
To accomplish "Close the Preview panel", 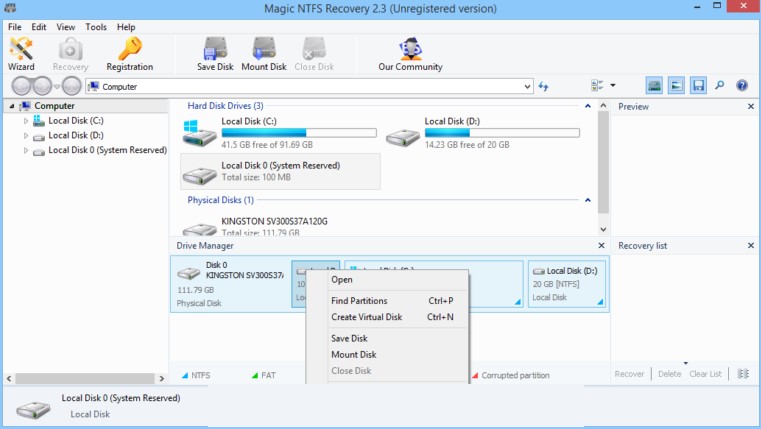I will coord(750,106).
